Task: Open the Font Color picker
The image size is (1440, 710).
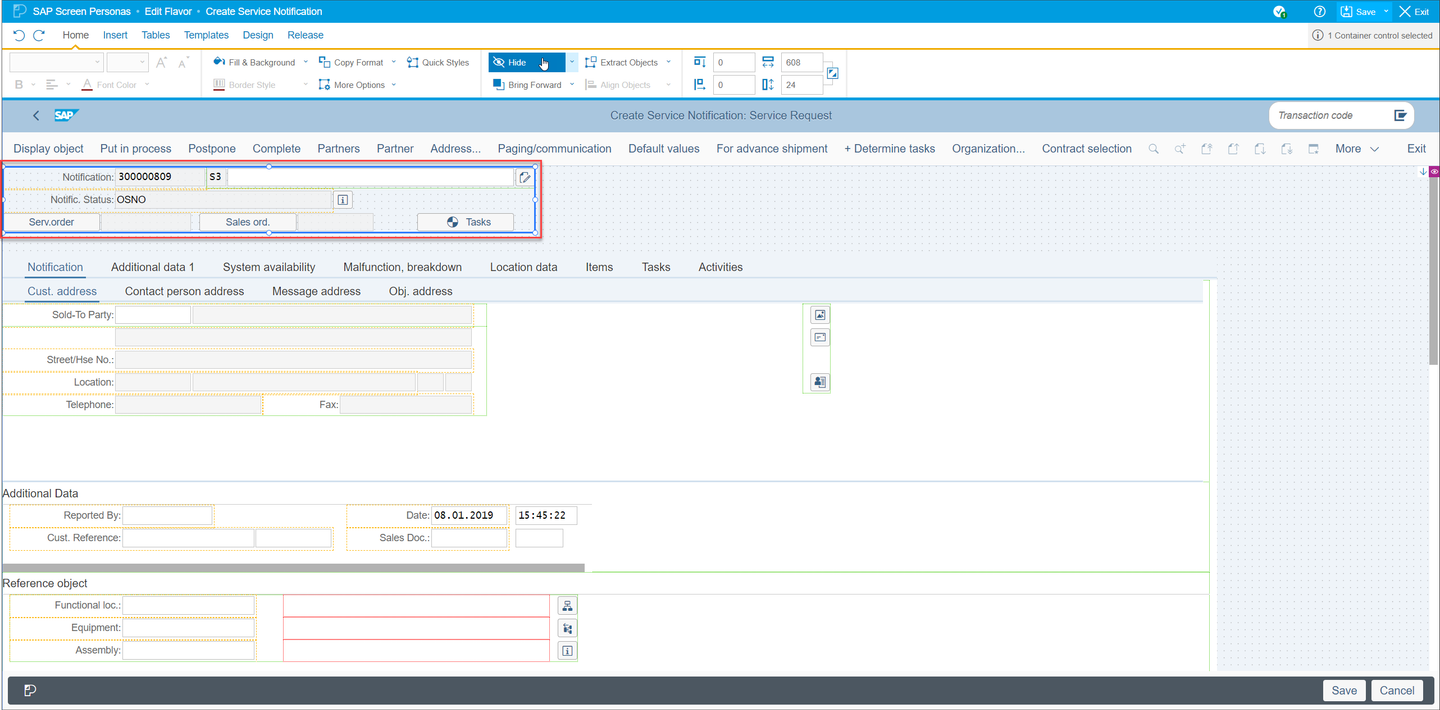Action: point(109,85)
